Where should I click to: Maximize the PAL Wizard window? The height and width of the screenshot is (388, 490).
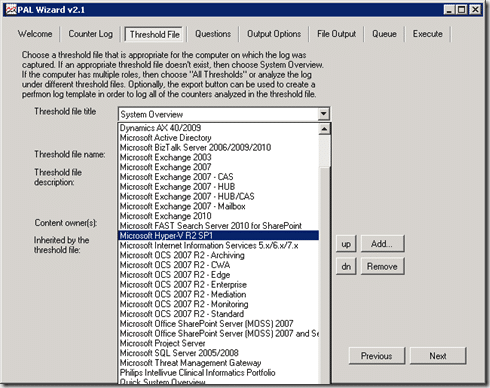pyautogui.click(x=462, y=10)
